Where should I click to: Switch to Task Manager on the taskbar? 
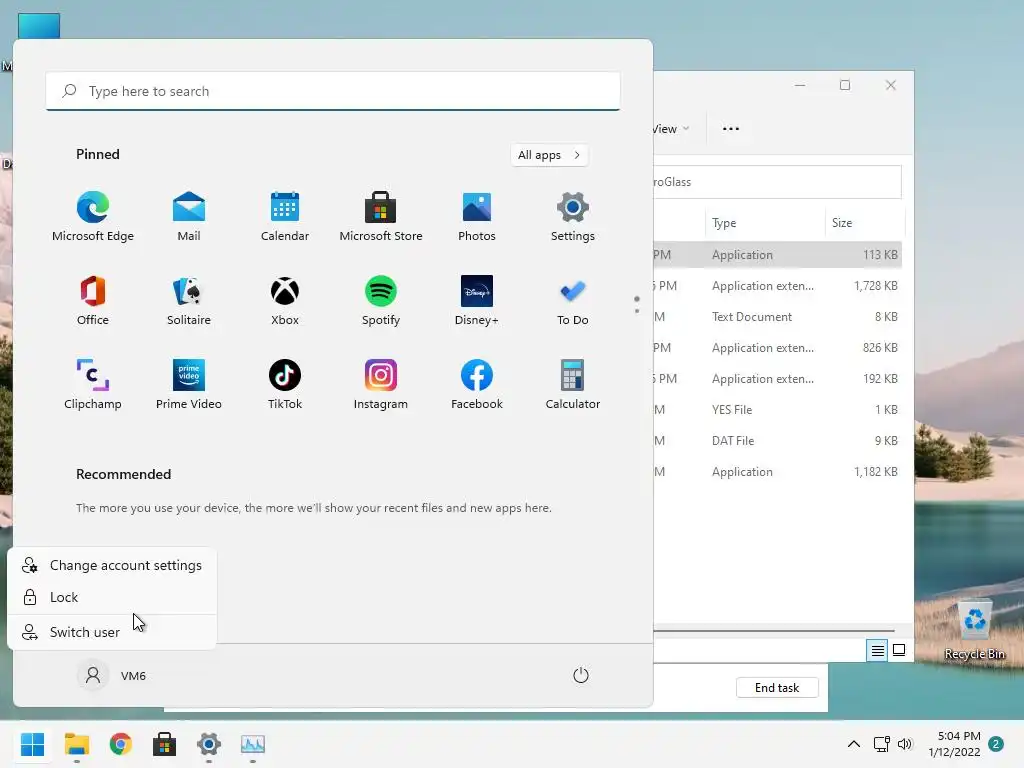click(253, 744)
